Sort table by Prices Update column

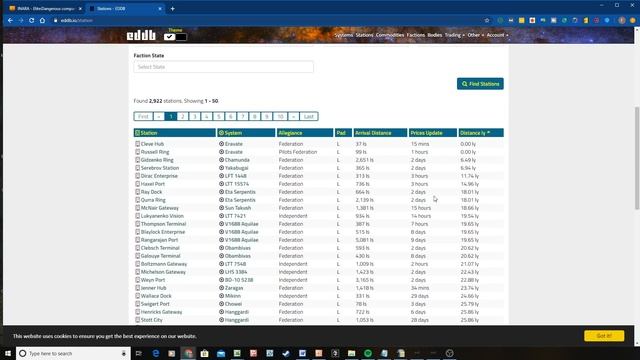[433, 133]
